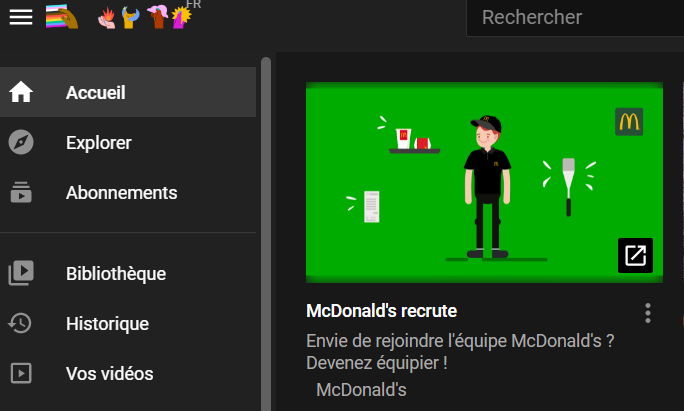Open Abonnements in the sidebar
This screenshot has width=684, height=411.
click(x=128, y=192)
